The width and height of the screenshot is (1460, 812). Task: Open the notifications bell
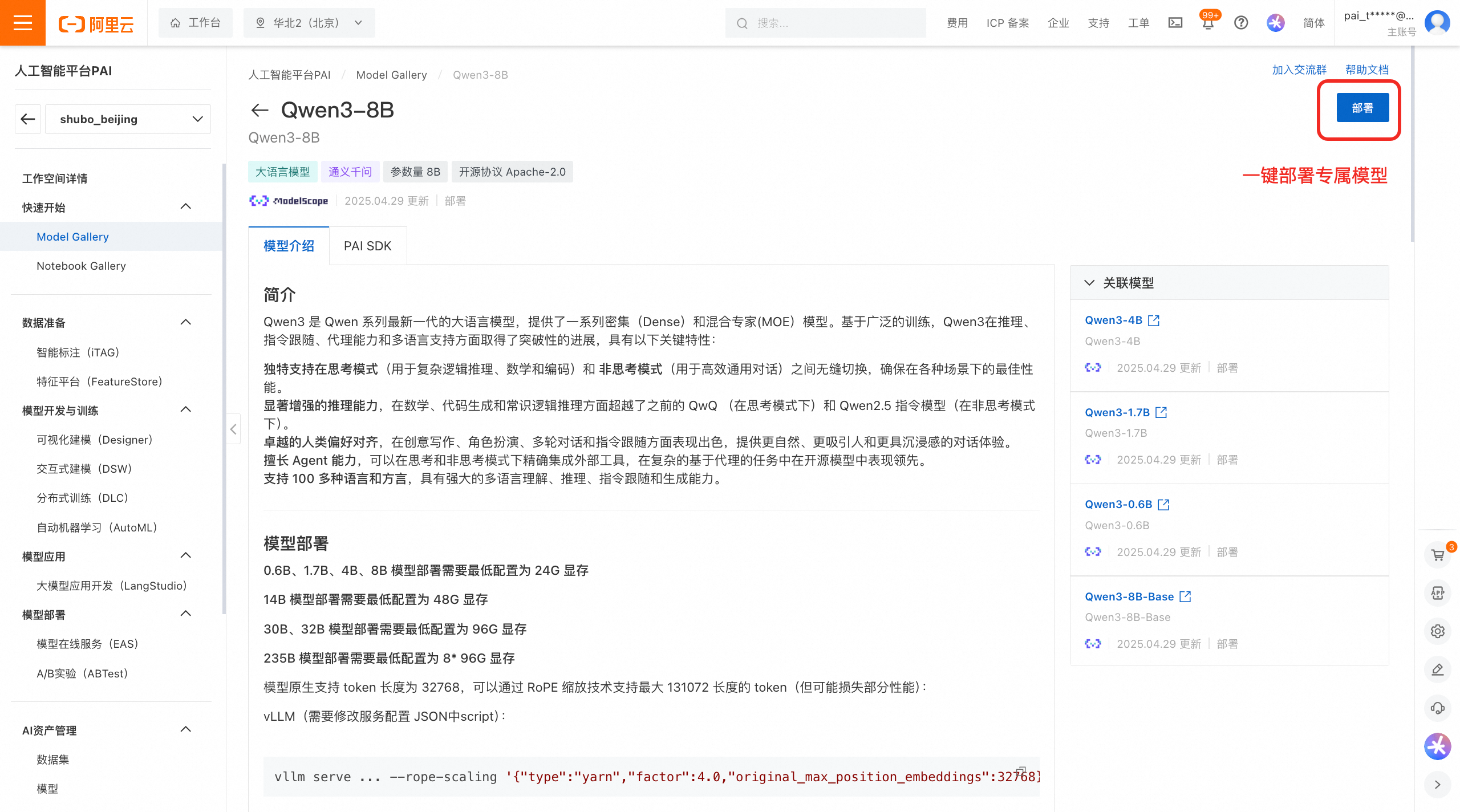[1207, 23]
